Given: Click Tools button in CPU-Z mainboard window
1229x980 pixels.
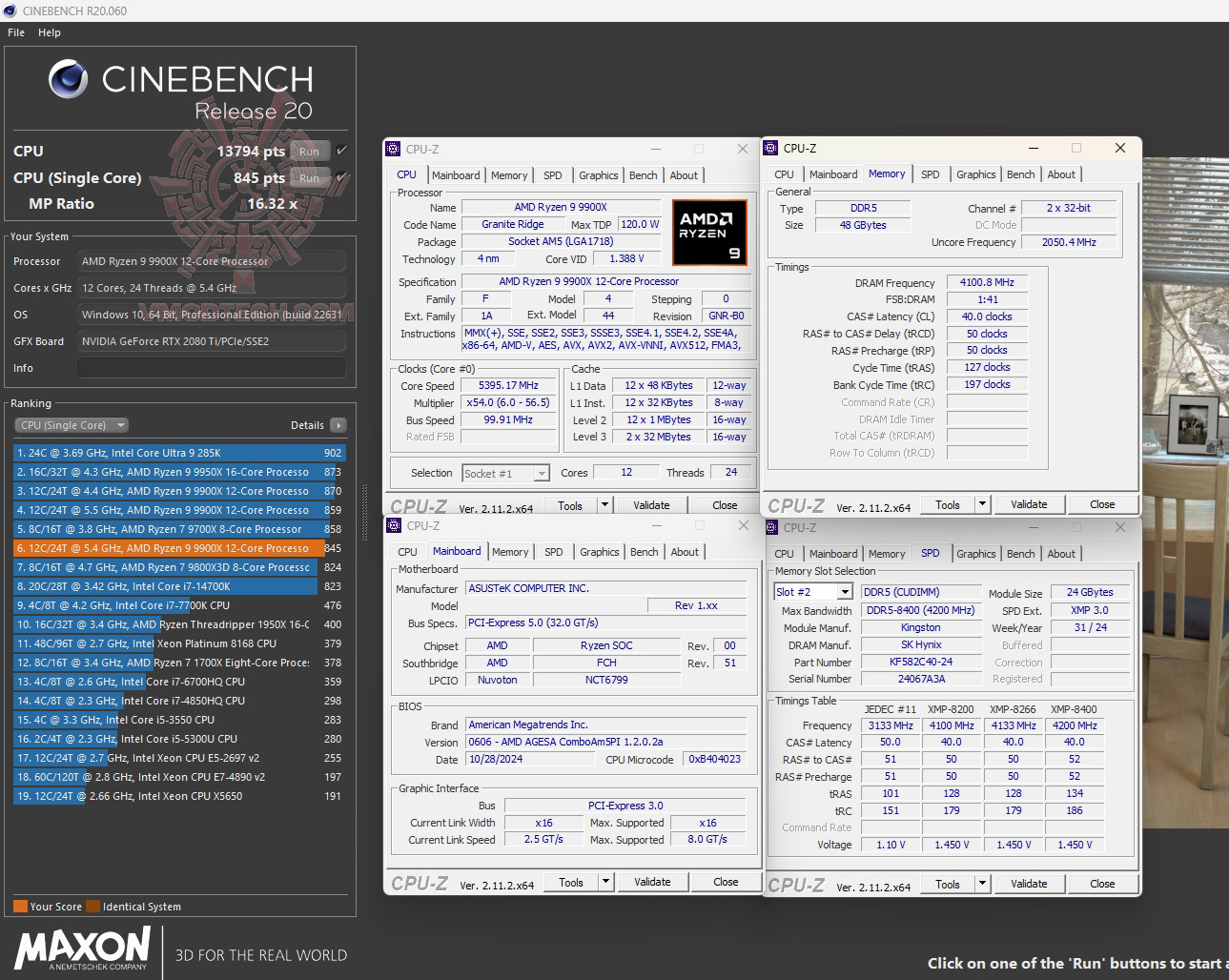Looking at the screenshot, I should 571,882.
